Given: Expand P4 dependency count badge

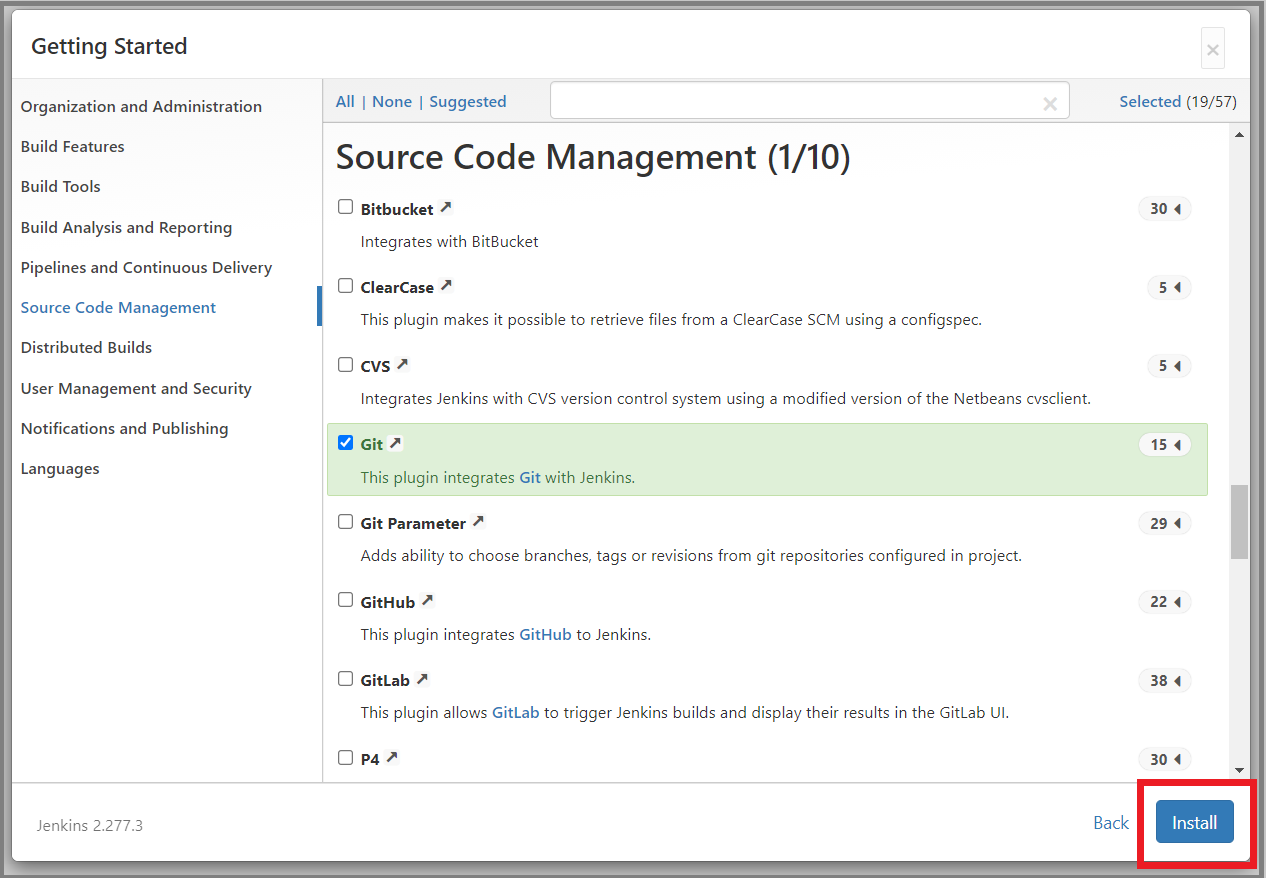Looking at the screenshot, I should pyautogui.click(x=1165, y=759).
